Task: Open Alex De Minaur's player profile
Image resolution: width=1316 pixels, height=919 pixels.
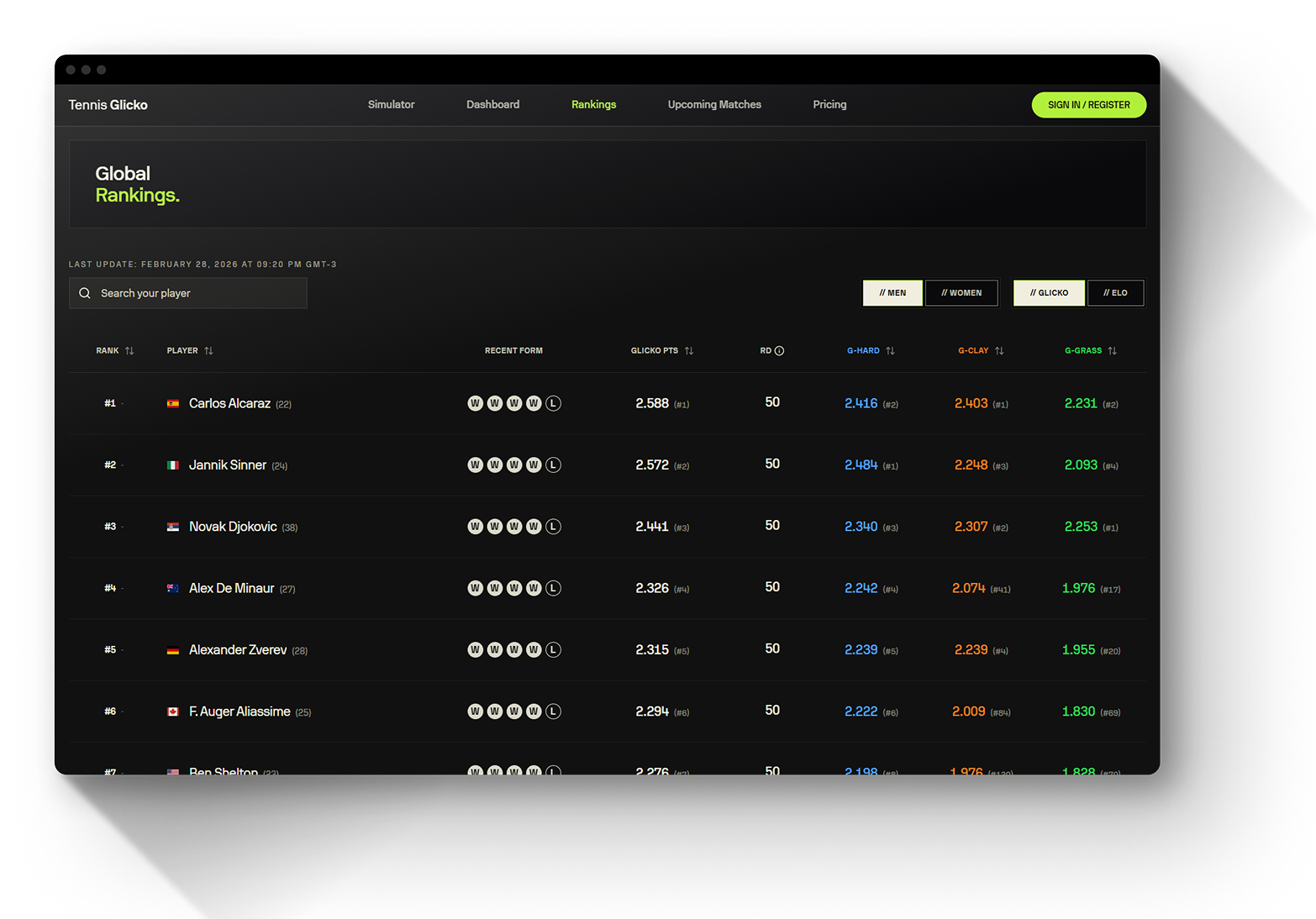Action: pos(232,588)
